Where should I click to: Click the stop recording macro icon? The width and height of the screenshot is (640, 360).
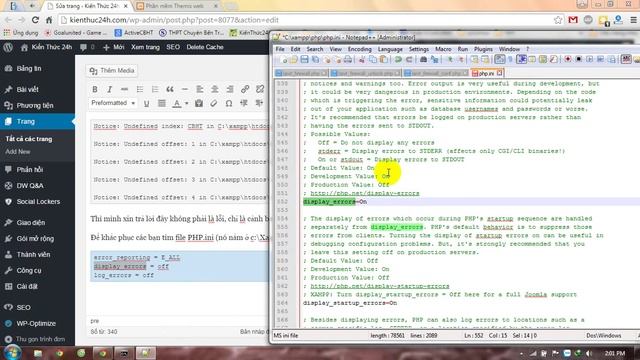tap(578, 60)
